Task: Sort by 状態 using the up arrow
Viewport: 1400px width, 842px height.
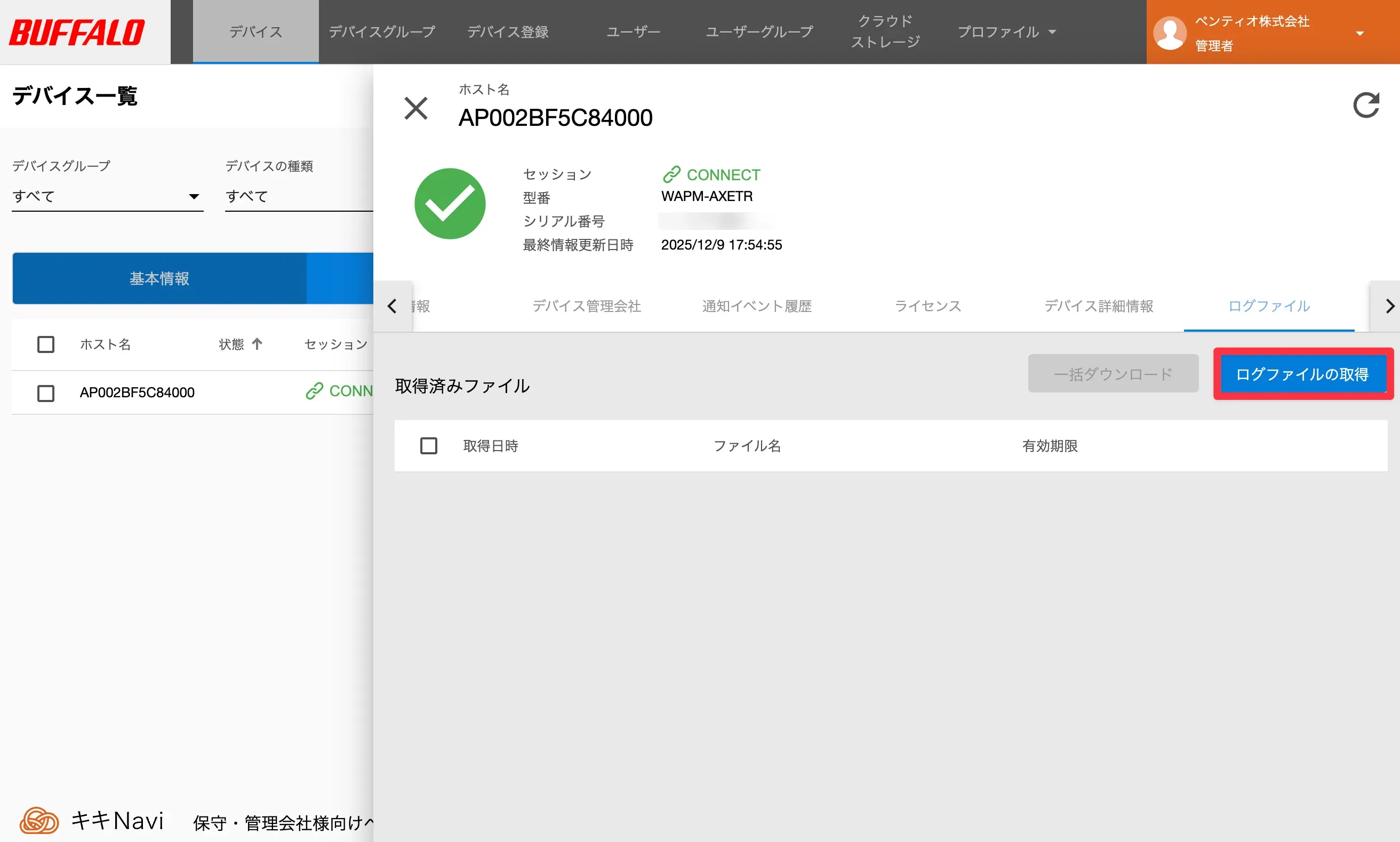Action: point(257,344)
